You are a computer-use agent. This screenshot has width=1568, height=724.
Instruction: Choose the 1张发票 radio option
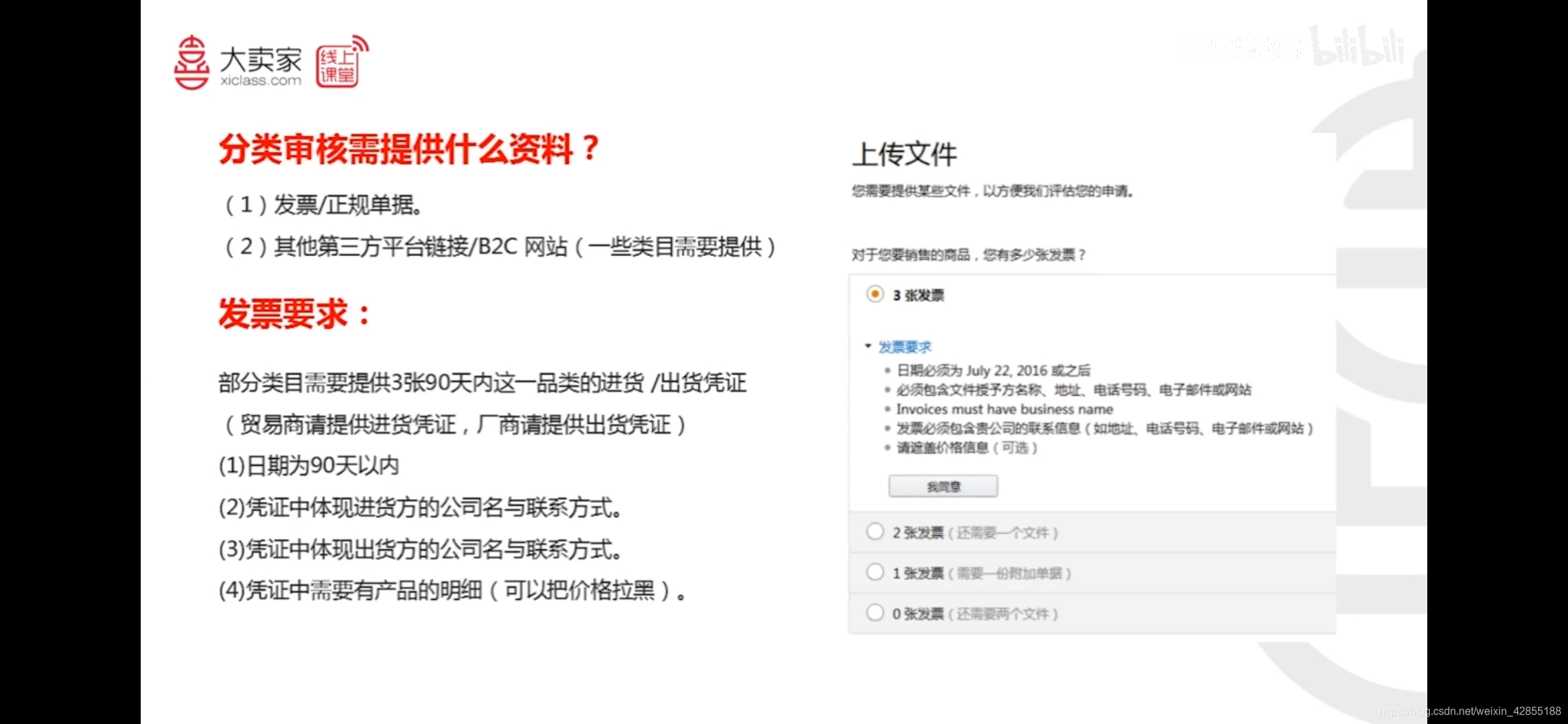click(874, 572)
